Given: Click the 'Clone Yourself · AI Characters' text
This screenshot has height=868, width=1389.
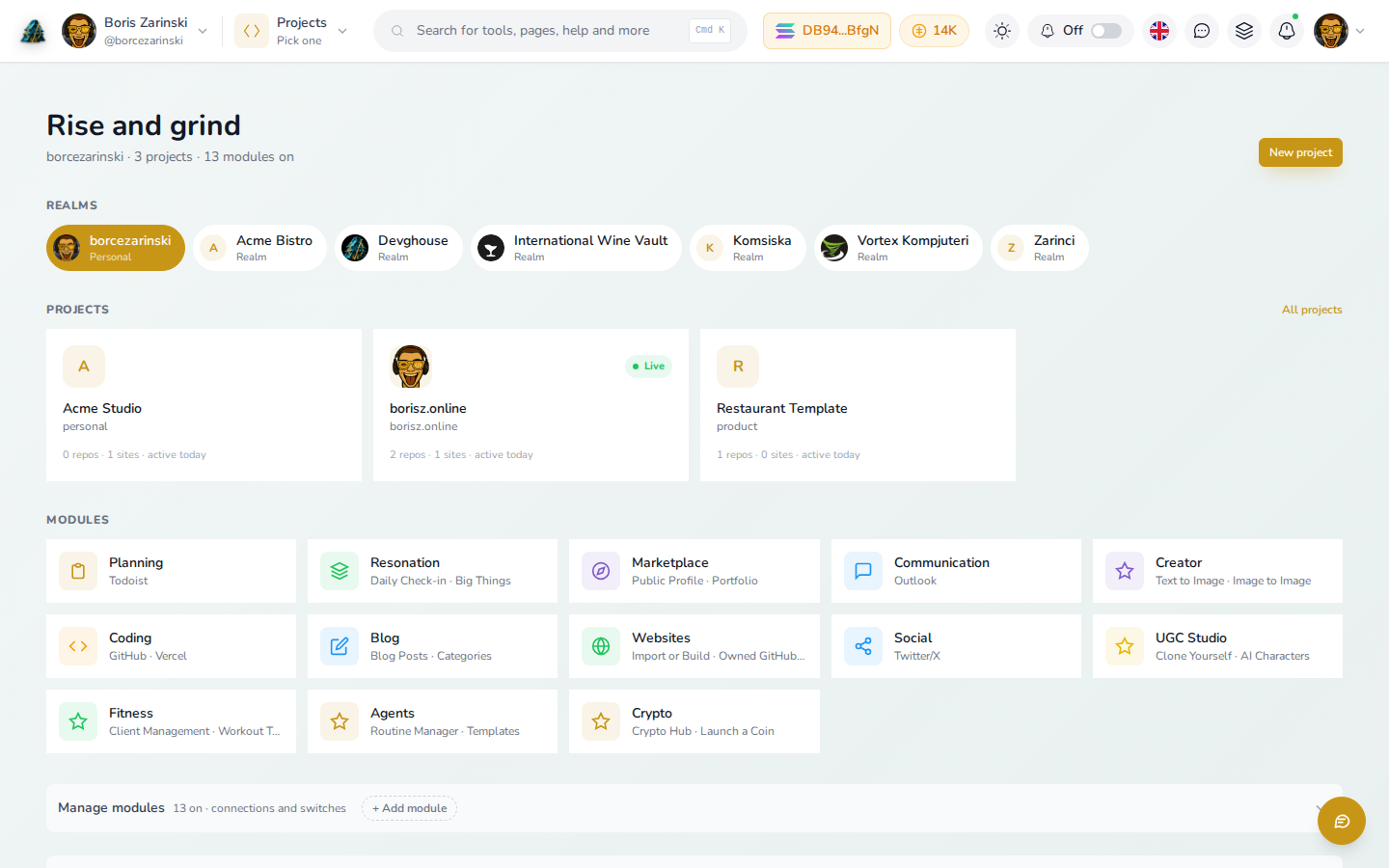Looking at the screenshot, I should pyautogui.click(x=1233, y=656).
